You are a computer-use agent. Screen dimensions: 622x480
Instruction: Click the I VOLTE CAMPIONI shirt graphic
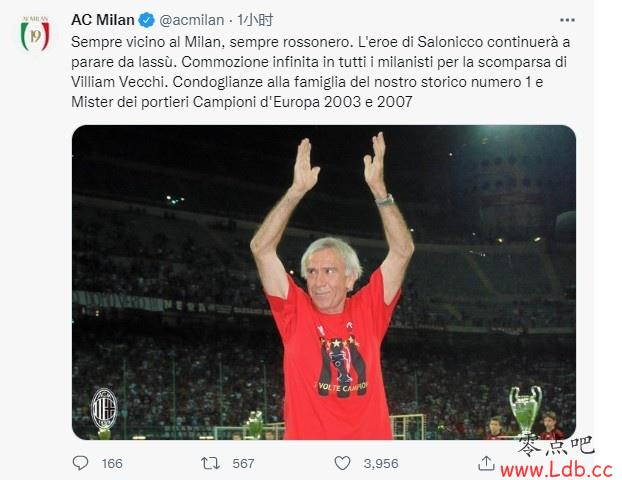(x=342, y=367)
